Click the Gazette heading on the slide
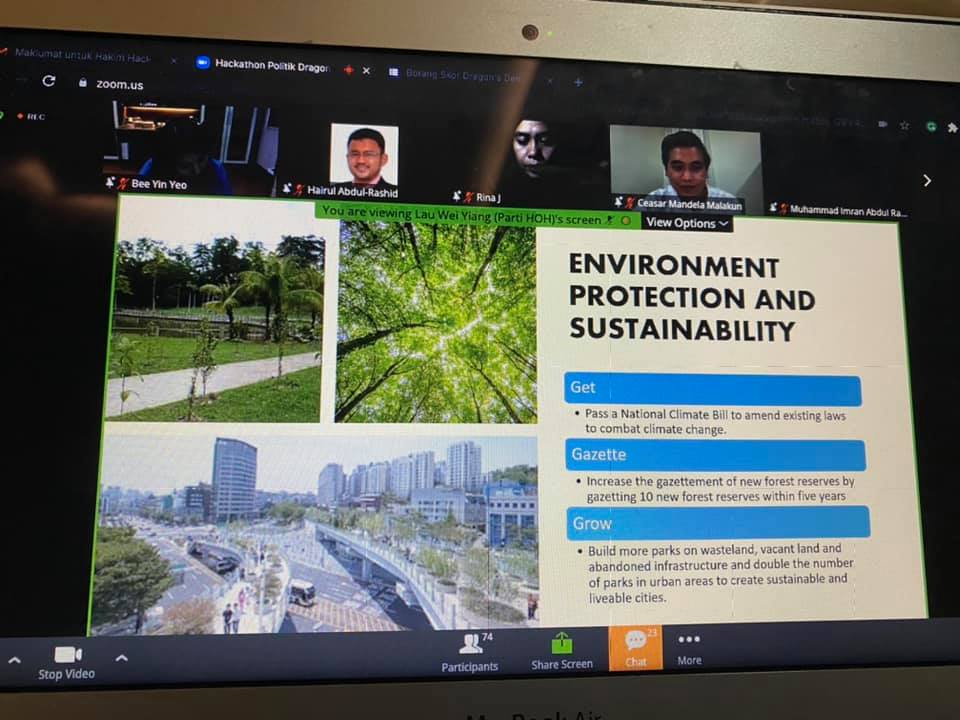Screen dimensions: 960x720 [x=715, y=455]
